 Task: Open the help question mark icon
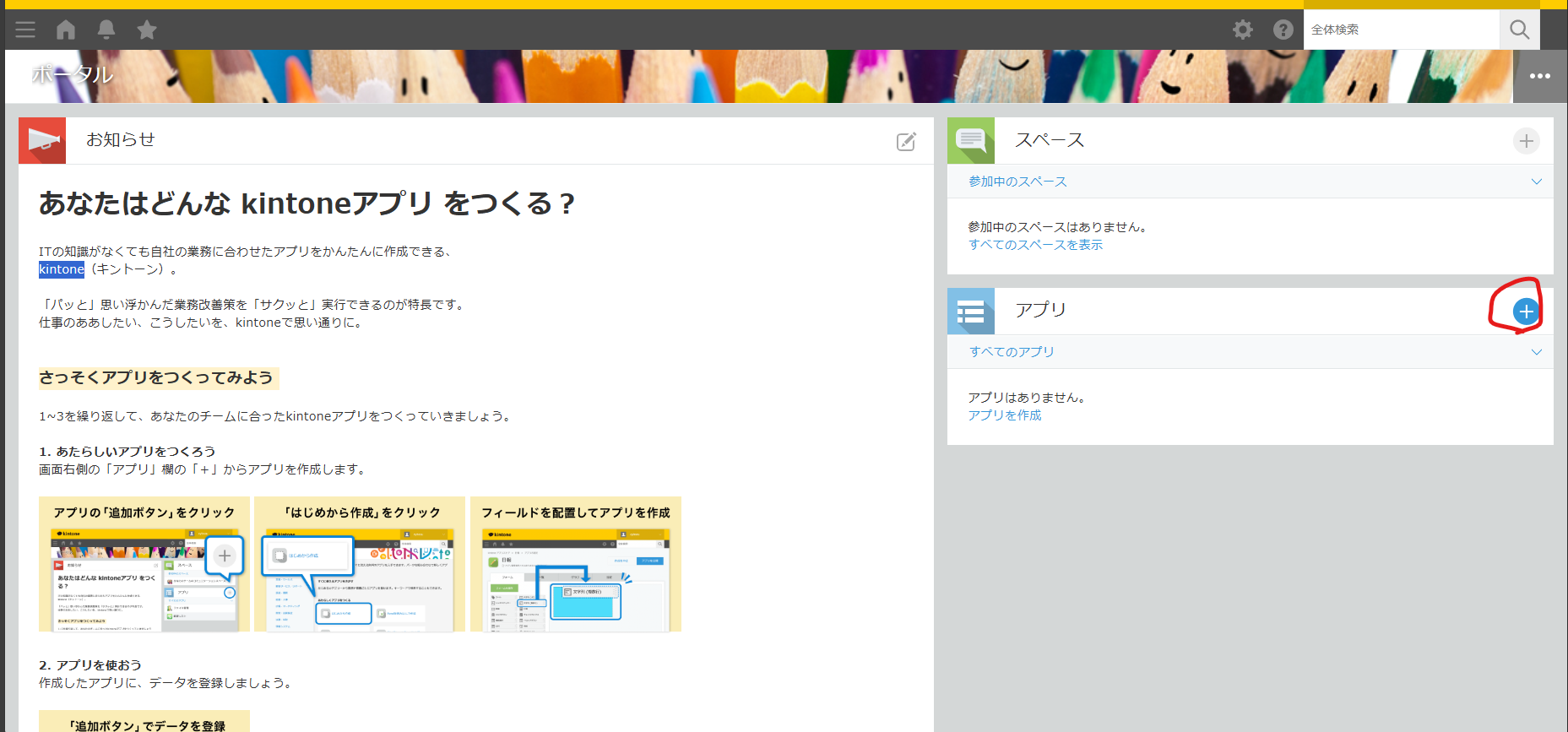(x=1283, y=30)
